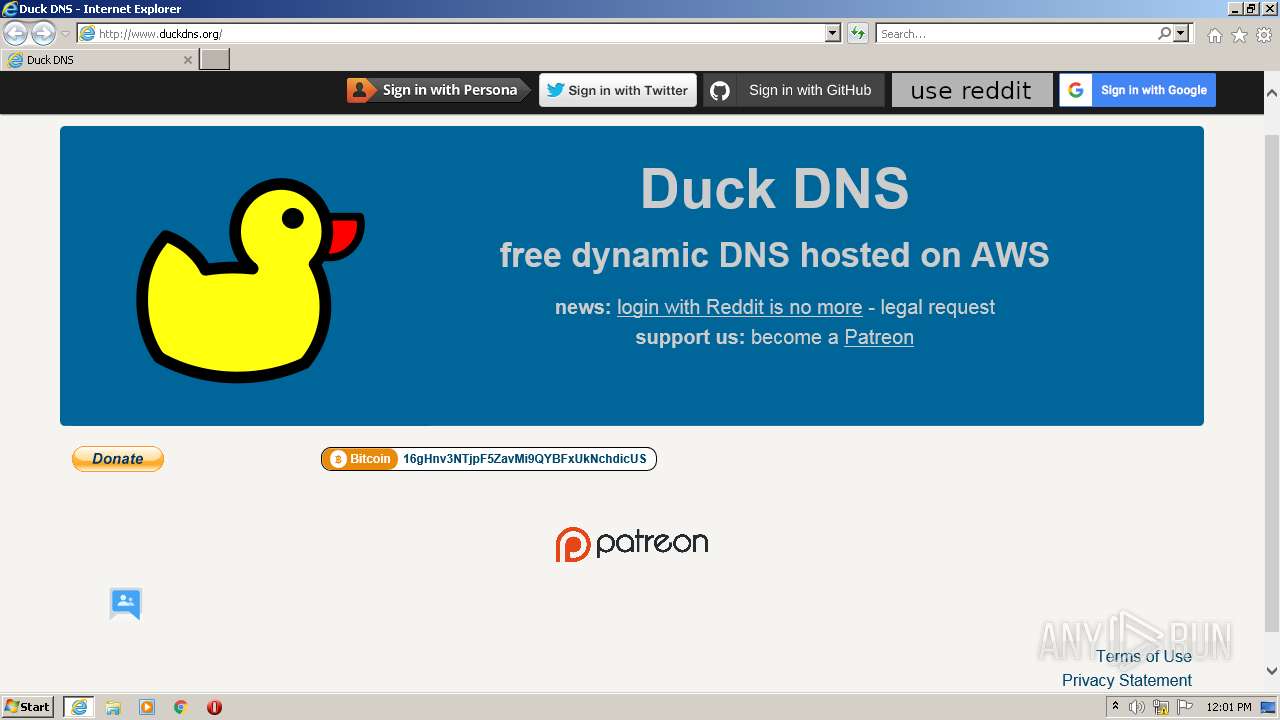This screenshot has height=720, width=1280.
Task: Click the Duck DNS heading text
Action: click(x=774, y=188)
